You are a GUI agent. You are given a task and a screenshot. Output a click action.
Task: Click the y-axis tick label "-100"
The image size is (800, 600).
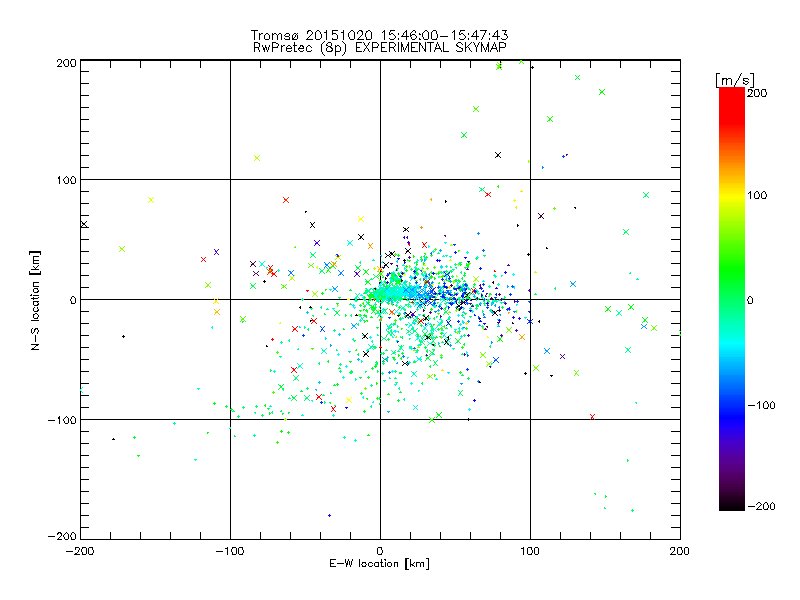tap(62, 420)
